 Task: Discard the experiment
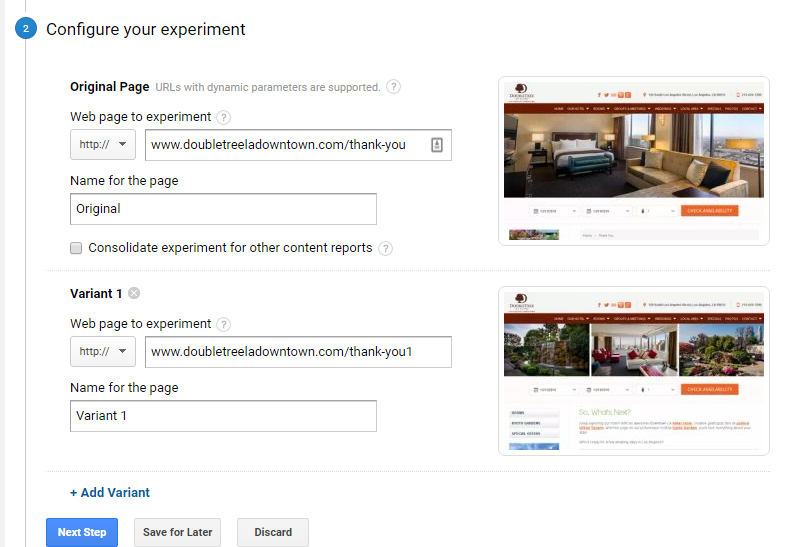273,533
